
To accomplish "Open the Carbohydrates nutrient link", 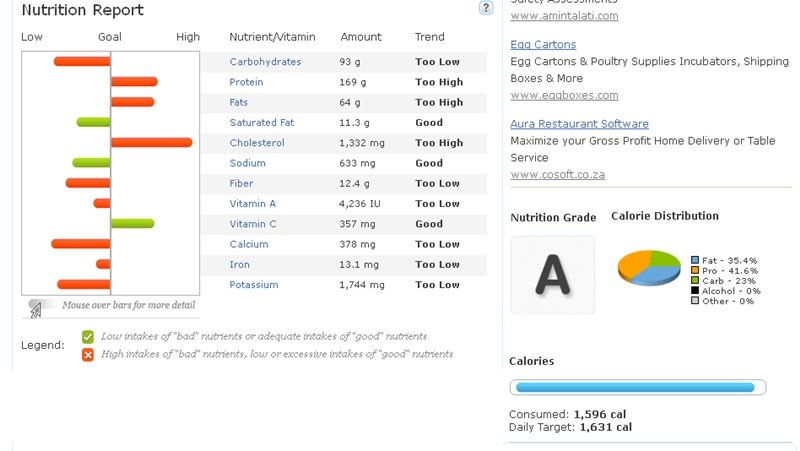I will (x=265, y=62).
